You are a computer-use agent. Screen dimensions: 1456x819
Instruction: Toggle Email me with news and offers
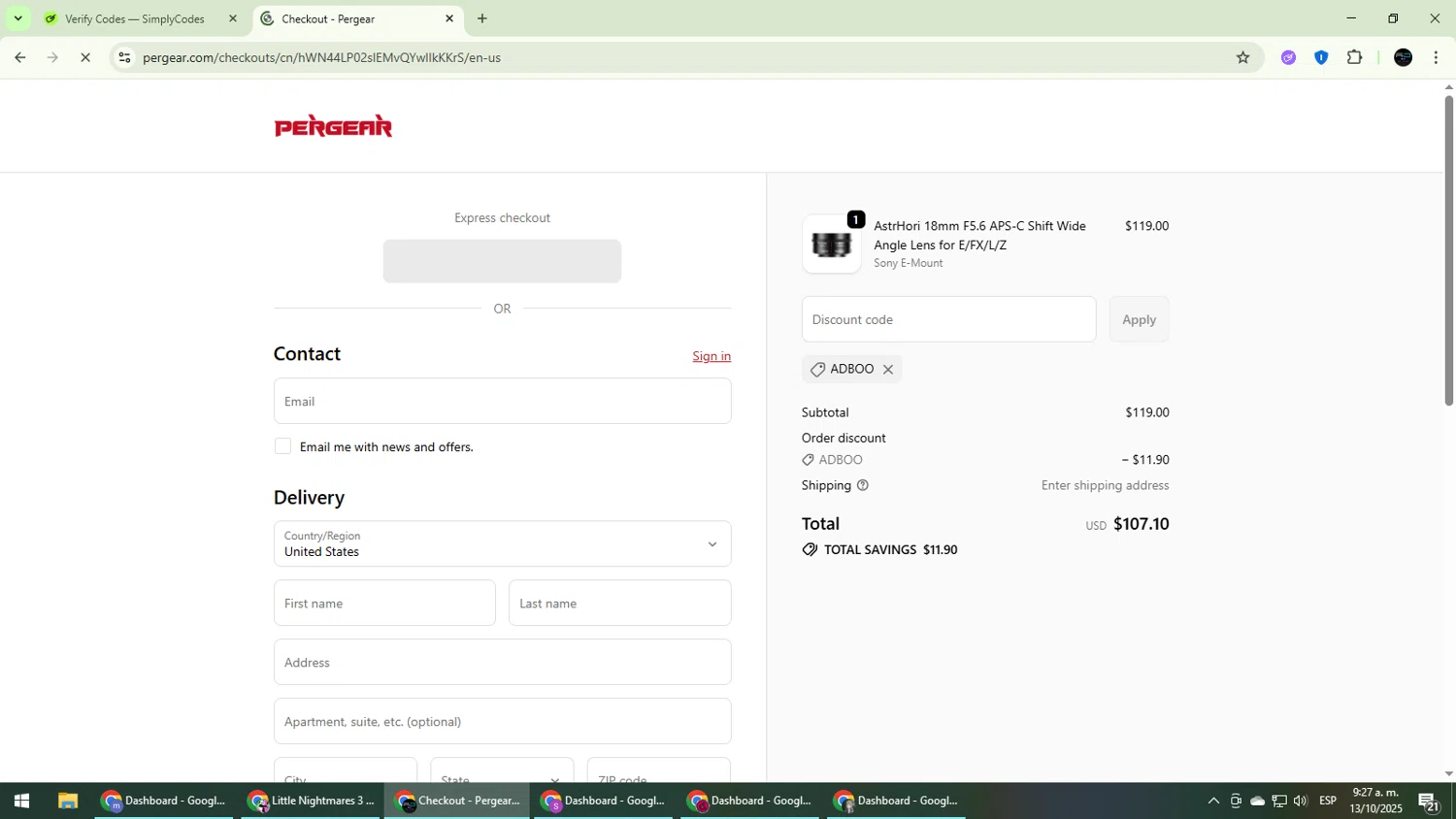pyautogui.click(x=282, y=446)
